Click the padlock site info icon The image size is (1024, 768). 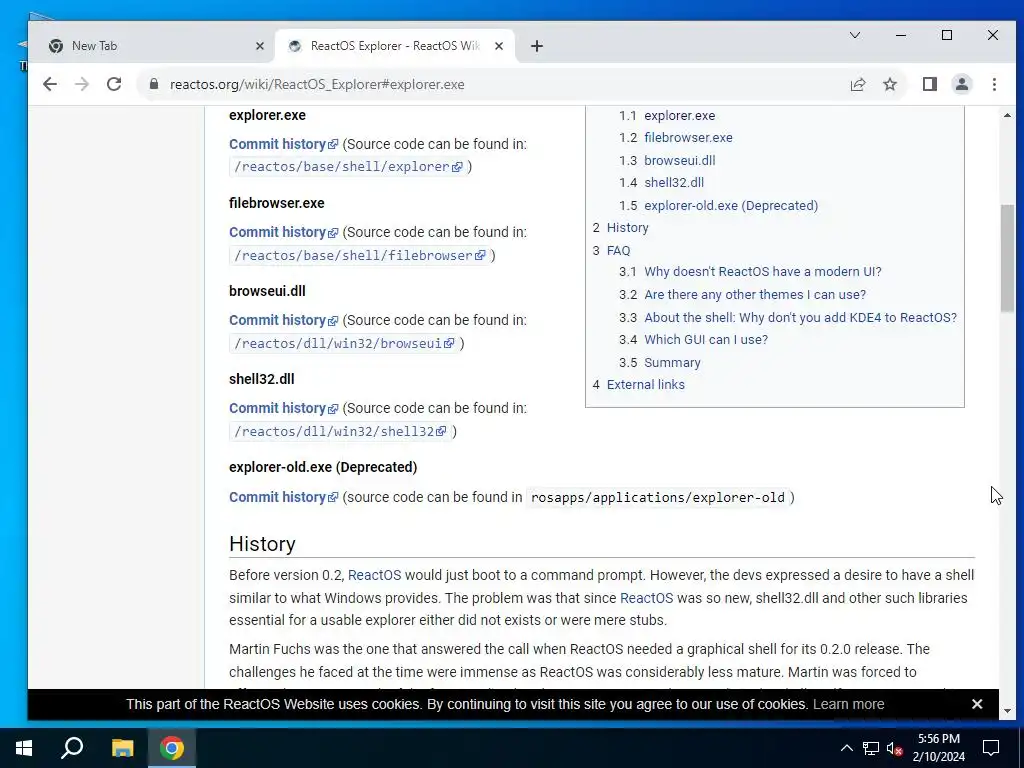[154, 84]
